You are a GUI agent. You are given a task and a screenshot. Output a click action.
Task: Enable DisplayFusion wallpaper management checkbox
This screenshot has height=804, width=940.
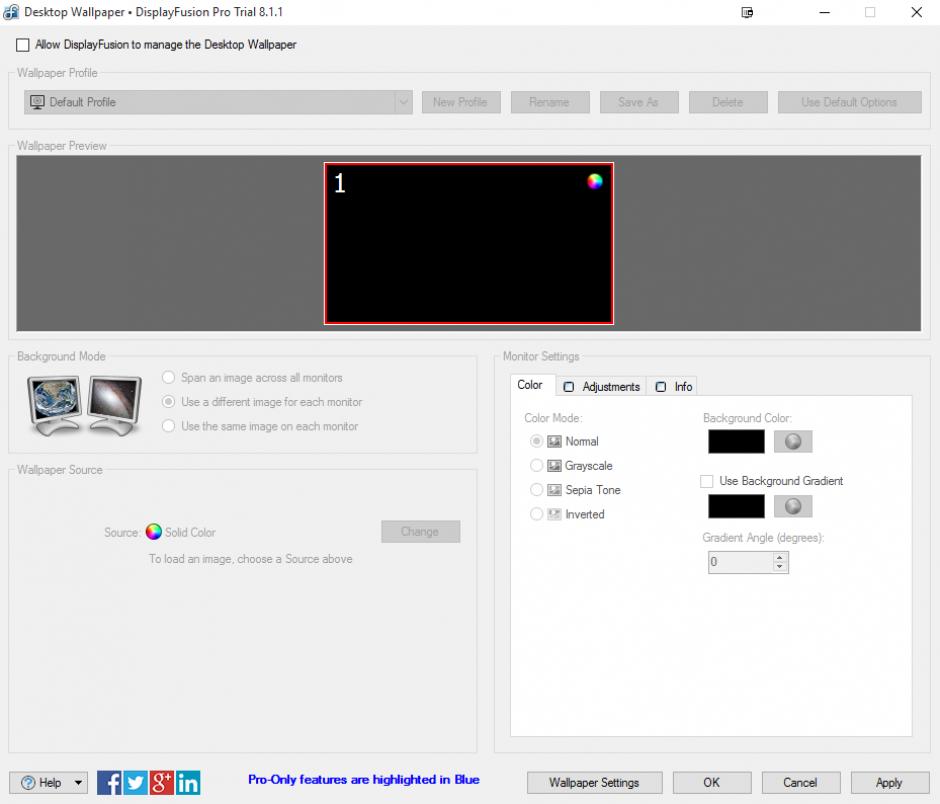tap(23, 45)
